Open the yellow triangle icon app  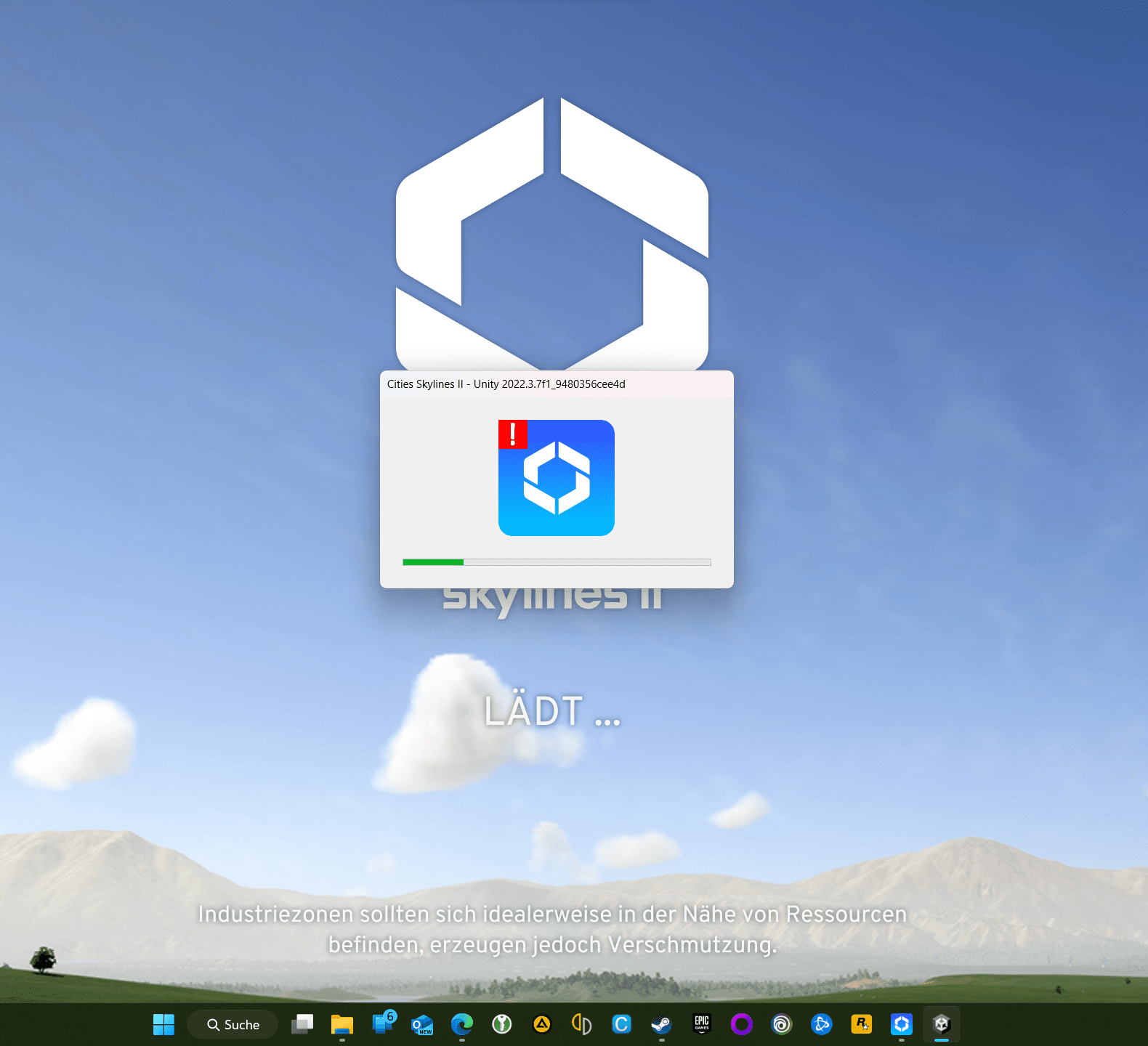coord(542,1024)
